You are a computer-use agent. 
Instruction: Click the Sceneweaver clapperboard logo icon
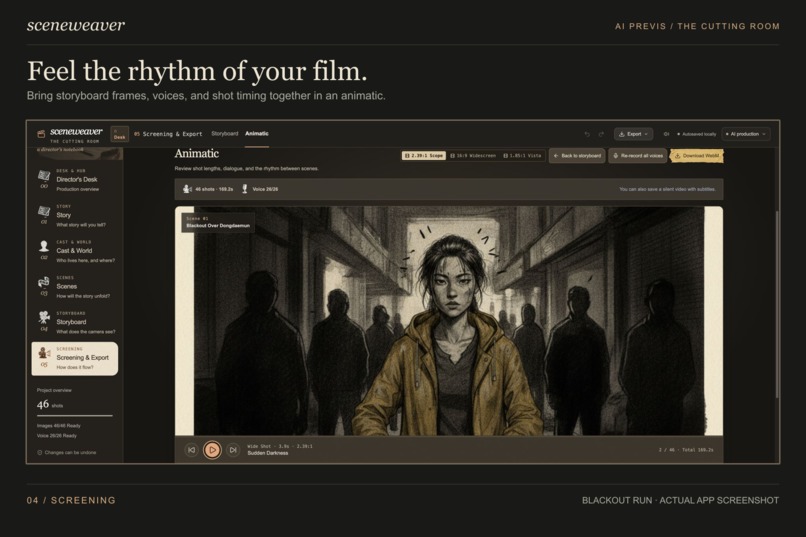click(x=41, y=134)
